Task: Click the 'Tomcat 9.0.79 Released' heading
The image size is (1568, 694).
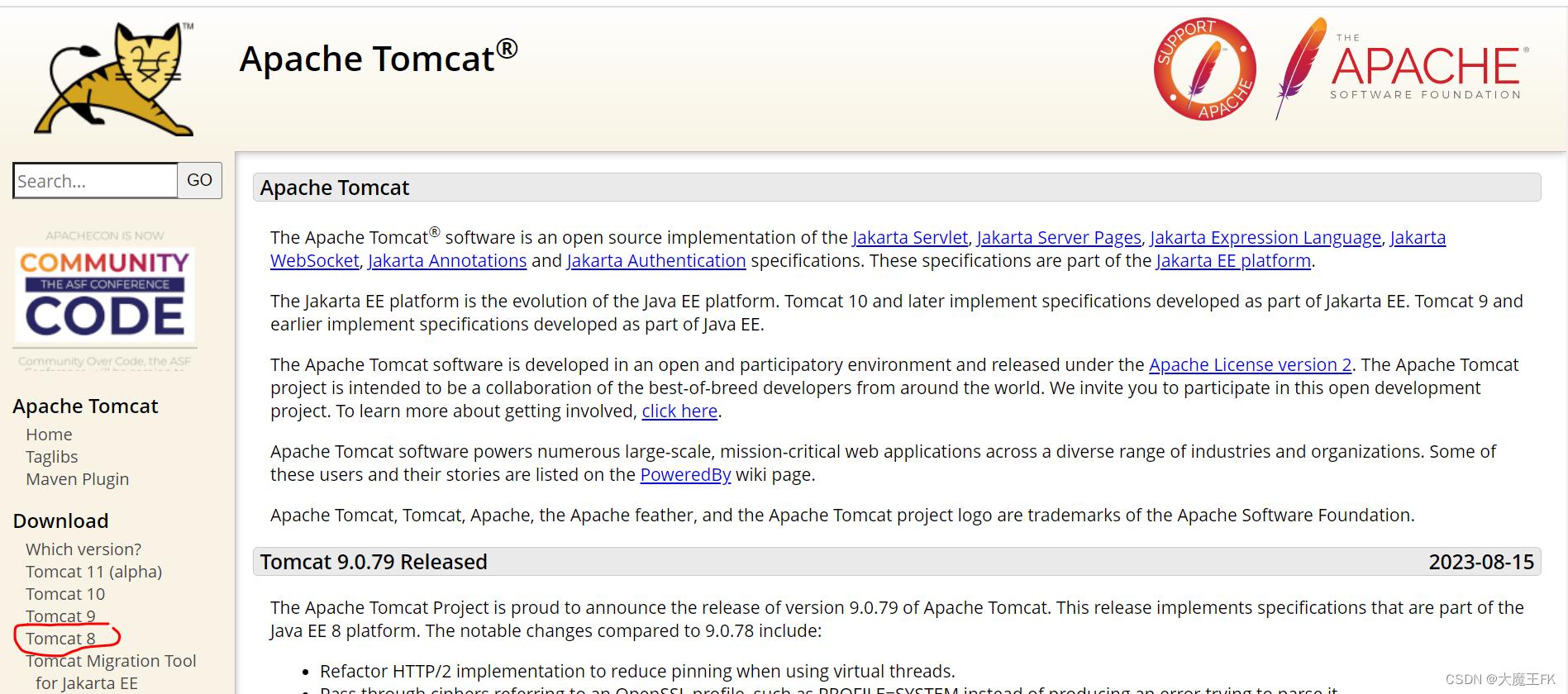Action: click(x=374, y=562)
